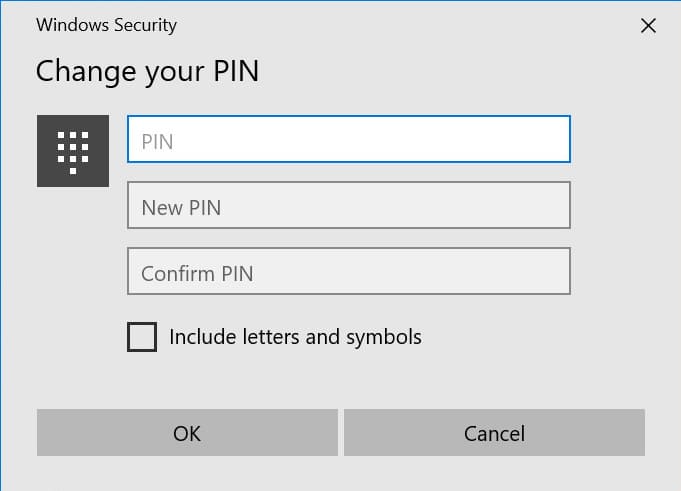Click the "Windows Security" title text
Image resolution: width=681 pixels, height=491 pixels.
[x=106, y=25]
